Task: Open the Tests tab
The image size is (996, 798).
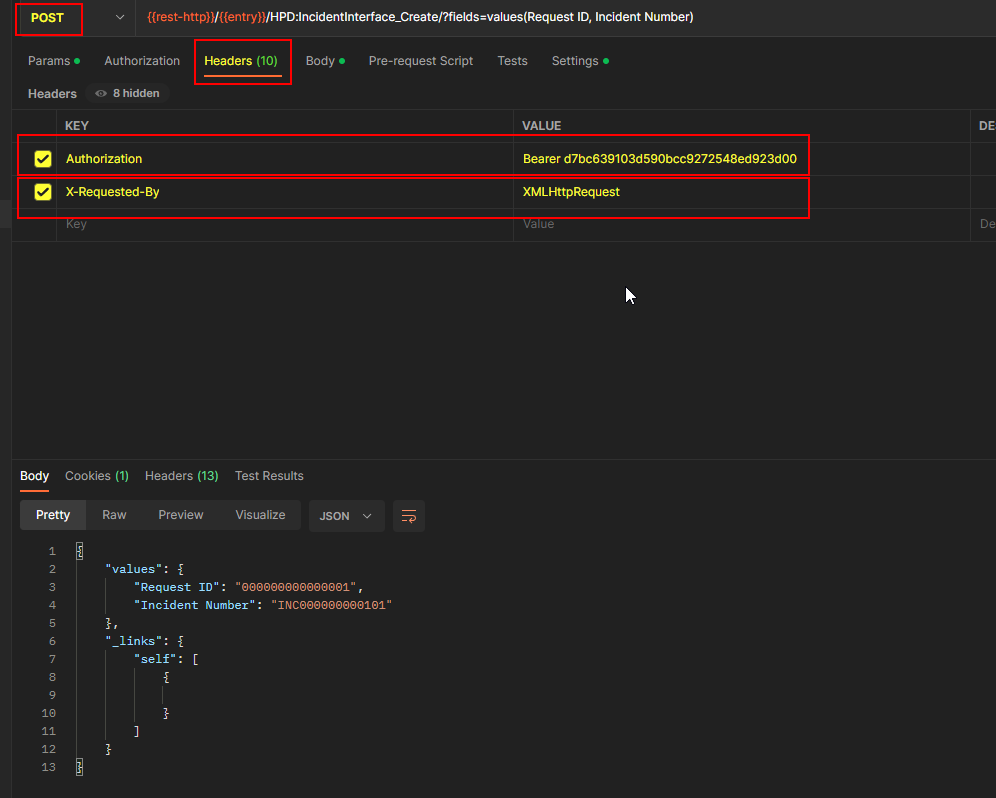Action: 512,61
